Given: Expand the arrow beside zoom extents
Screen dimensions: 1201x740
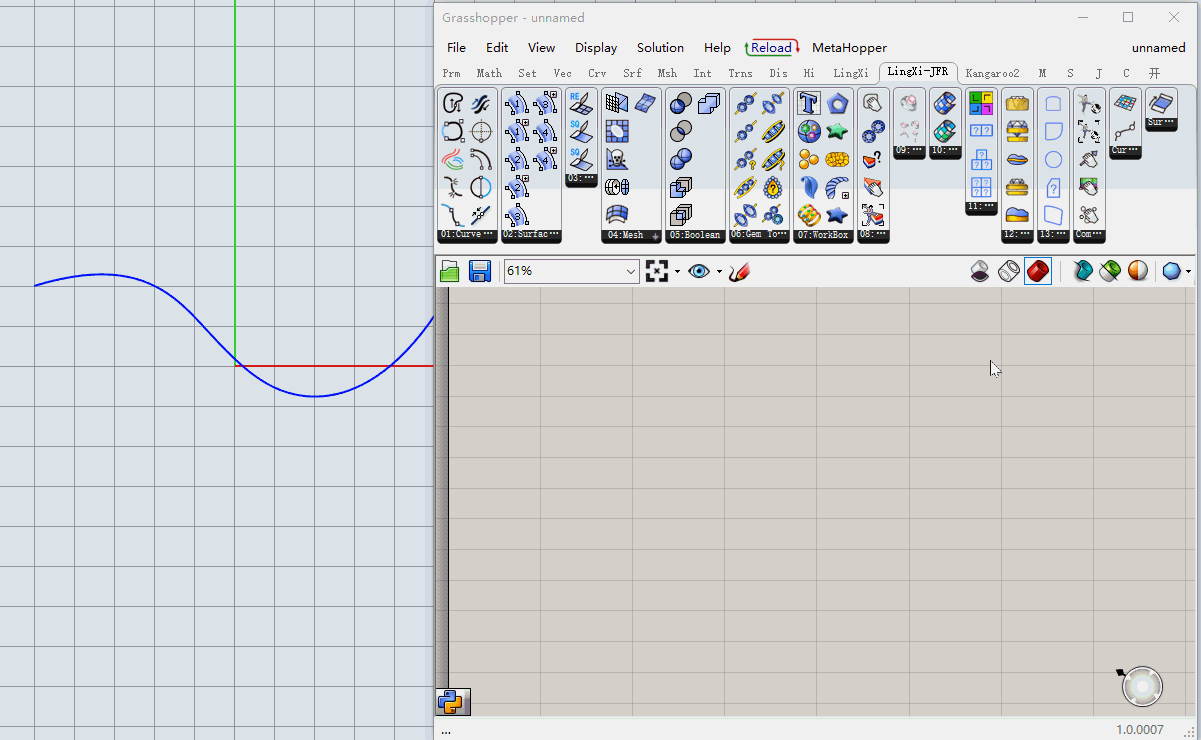Looking at the screenshot, I should click(677, 272).
